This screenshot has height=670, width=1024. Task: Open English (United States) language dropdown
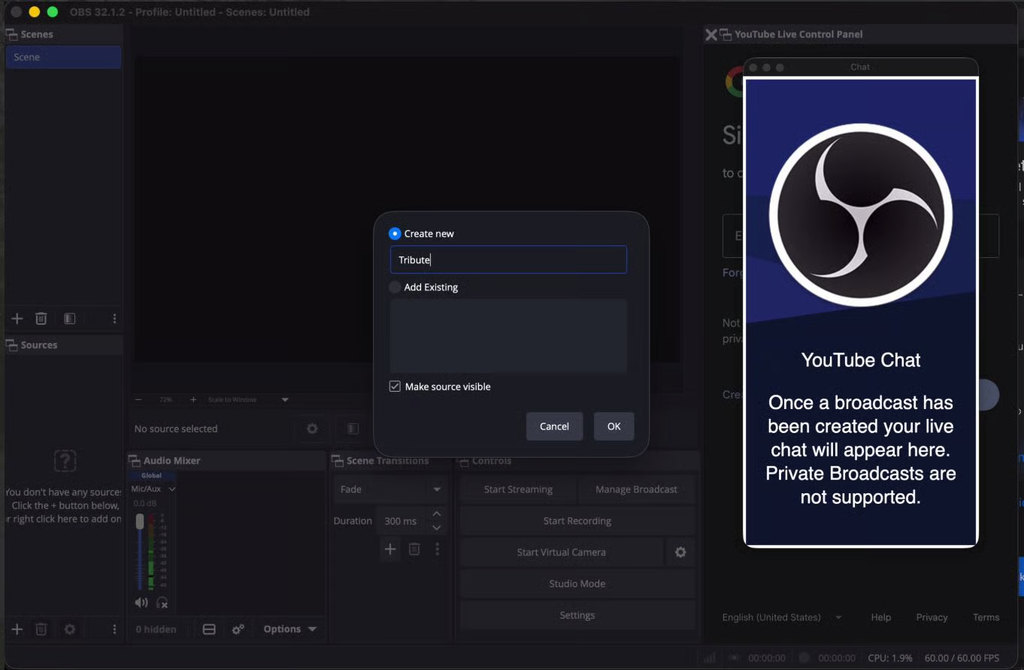[x=782, y=617]
